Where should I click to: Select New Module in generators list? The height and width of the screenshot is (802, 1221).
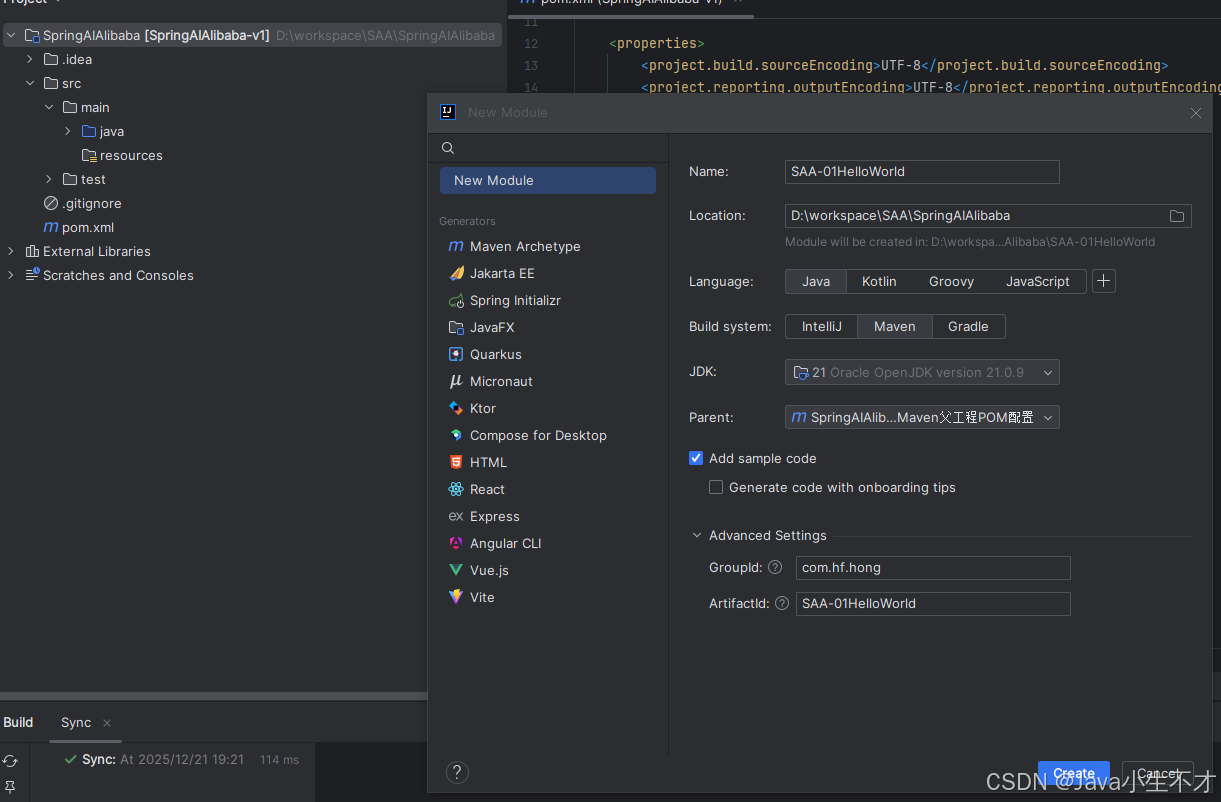point(548,180)
